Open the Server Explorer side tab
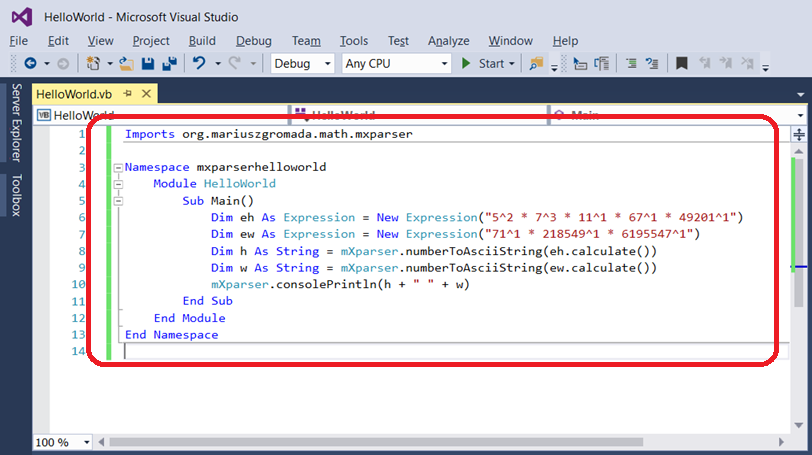 [x=17, y=123]
